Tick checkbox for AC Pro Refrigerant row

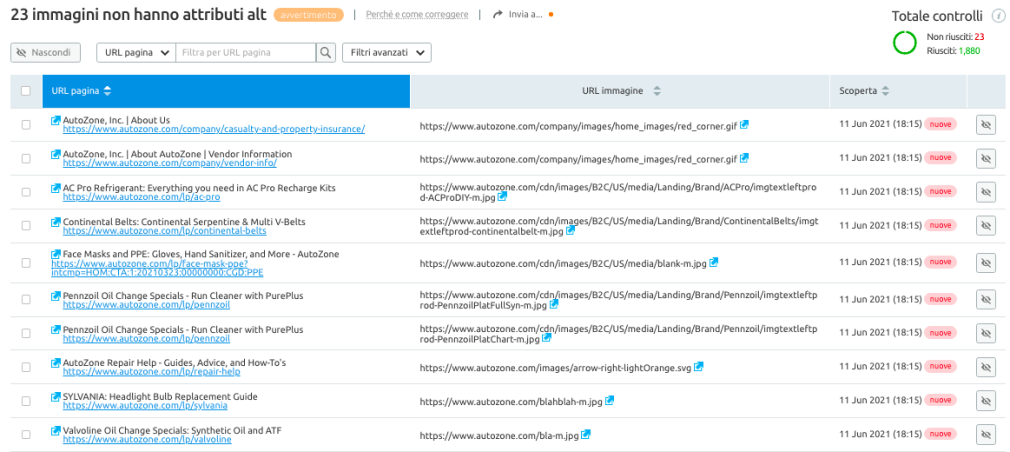(26, 192)
